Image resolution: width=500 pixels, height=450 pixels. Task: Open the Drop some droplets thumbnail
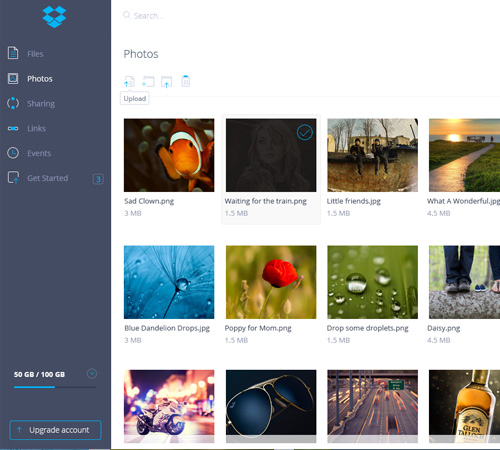tap(372, 282)
